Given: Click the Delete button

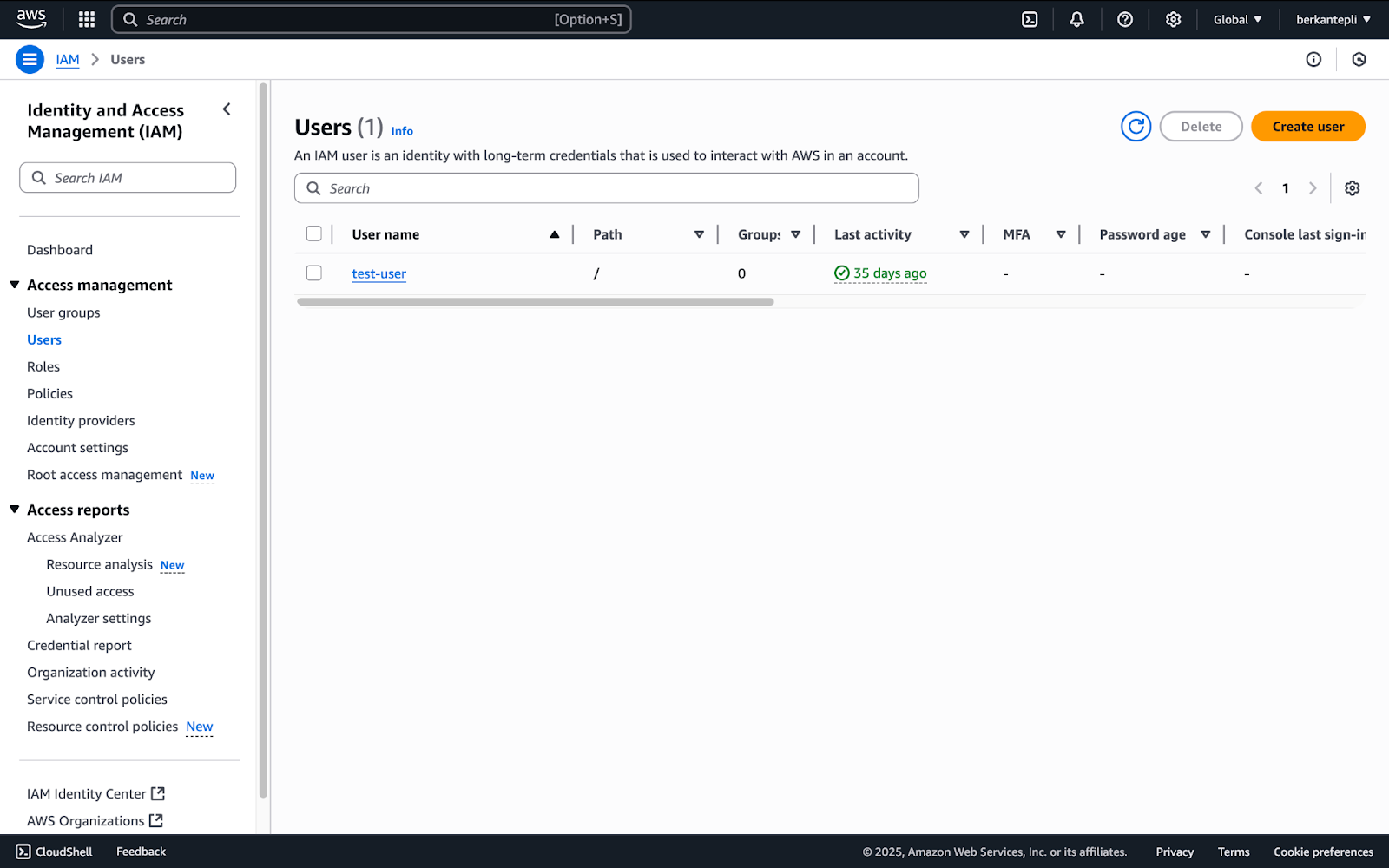Looking at the screenshot, I should (x=1201, y=127).
